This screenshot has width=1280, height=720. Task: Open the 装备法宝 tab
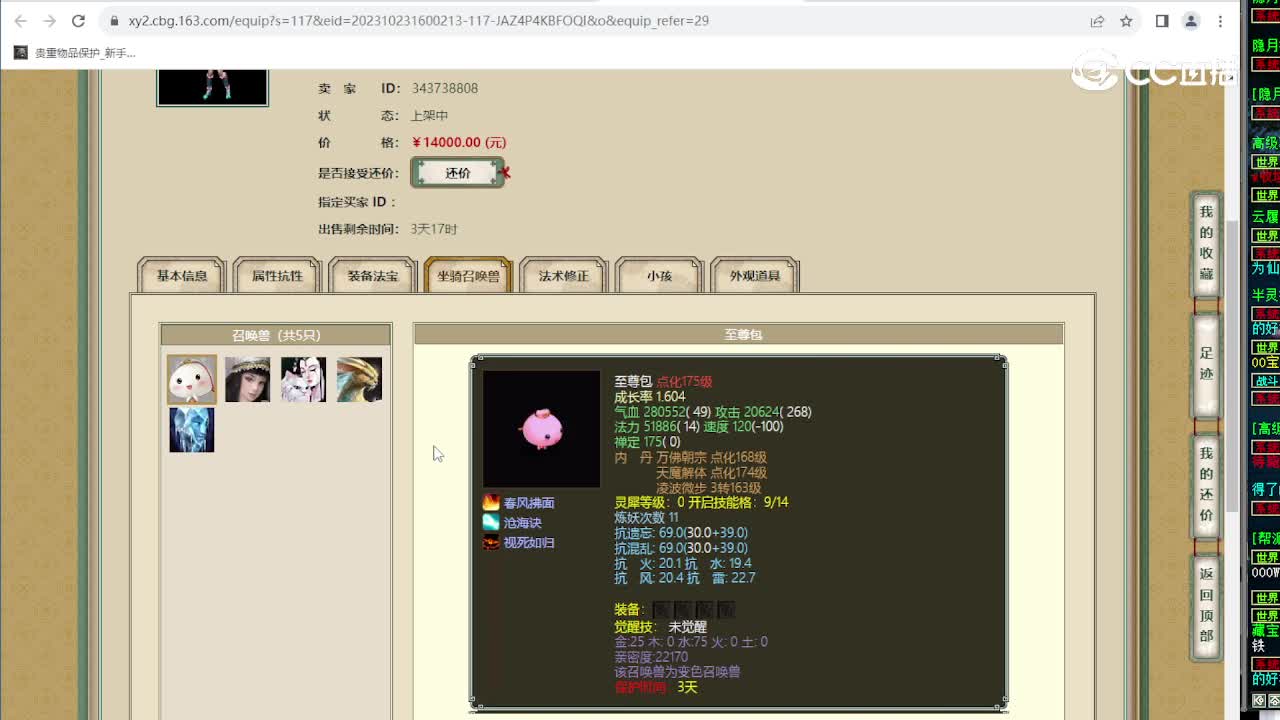click(x=372, y=276)
